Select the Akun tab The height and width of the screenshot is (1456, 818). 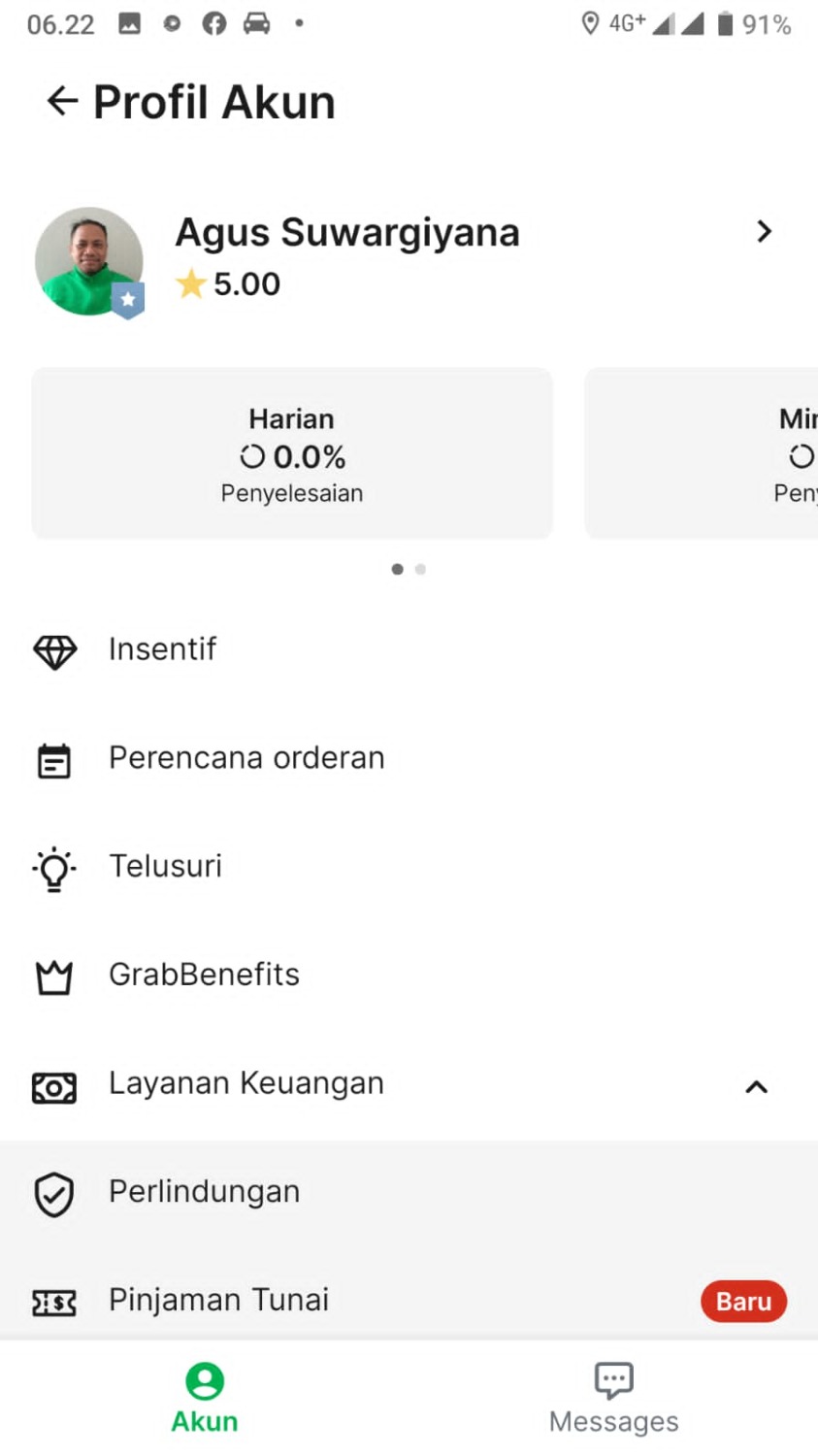[205, 1398]
